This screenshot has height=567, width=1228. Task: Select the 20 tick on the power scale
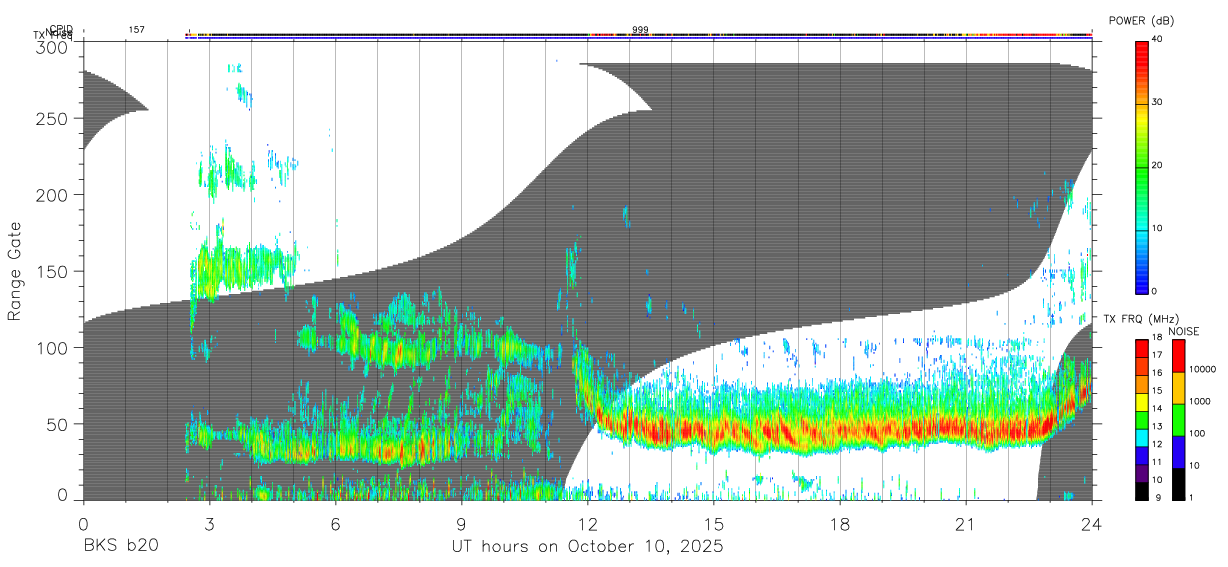click(1158, 165)
